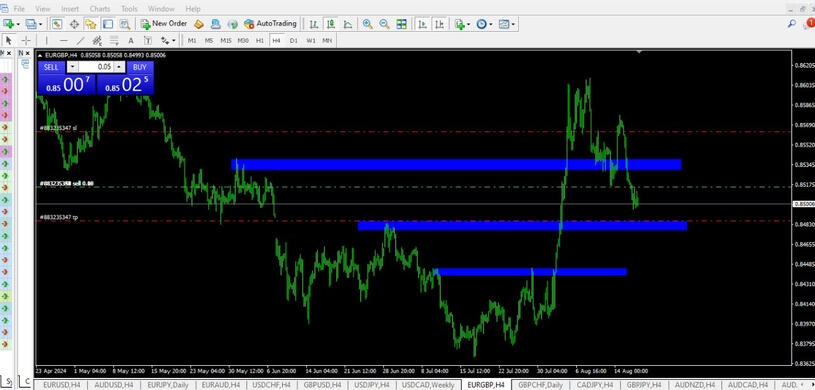This screenshot has height=390, width=815.
Task: Toggle the Terminal panel icon
Action: coord(108,24)
